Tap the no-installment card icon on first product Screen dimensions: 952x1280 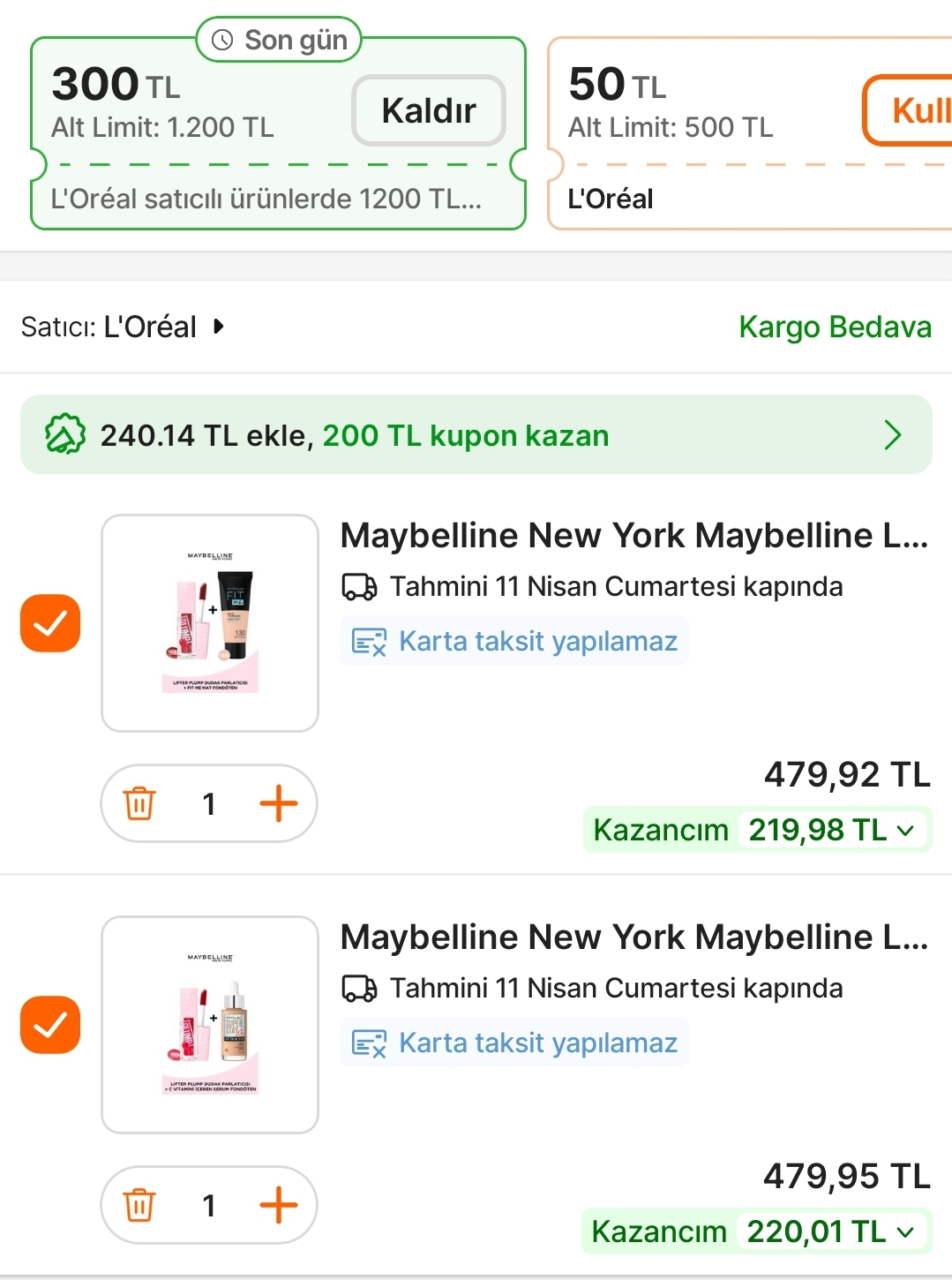369,642
